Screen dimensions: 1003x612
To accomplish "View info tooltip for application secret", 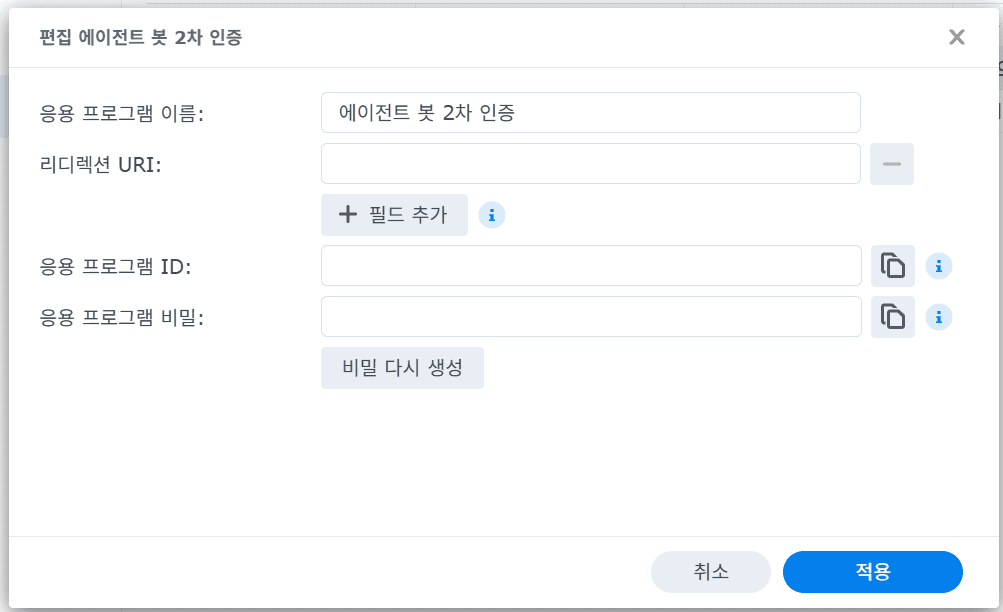I will [938, 316].
